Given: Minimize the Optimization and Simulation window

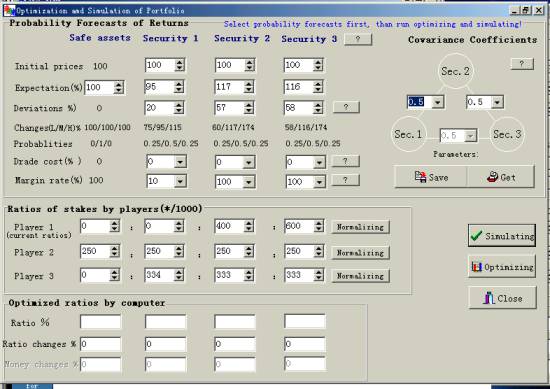Looking at the screenshot, I should (514, 11).
